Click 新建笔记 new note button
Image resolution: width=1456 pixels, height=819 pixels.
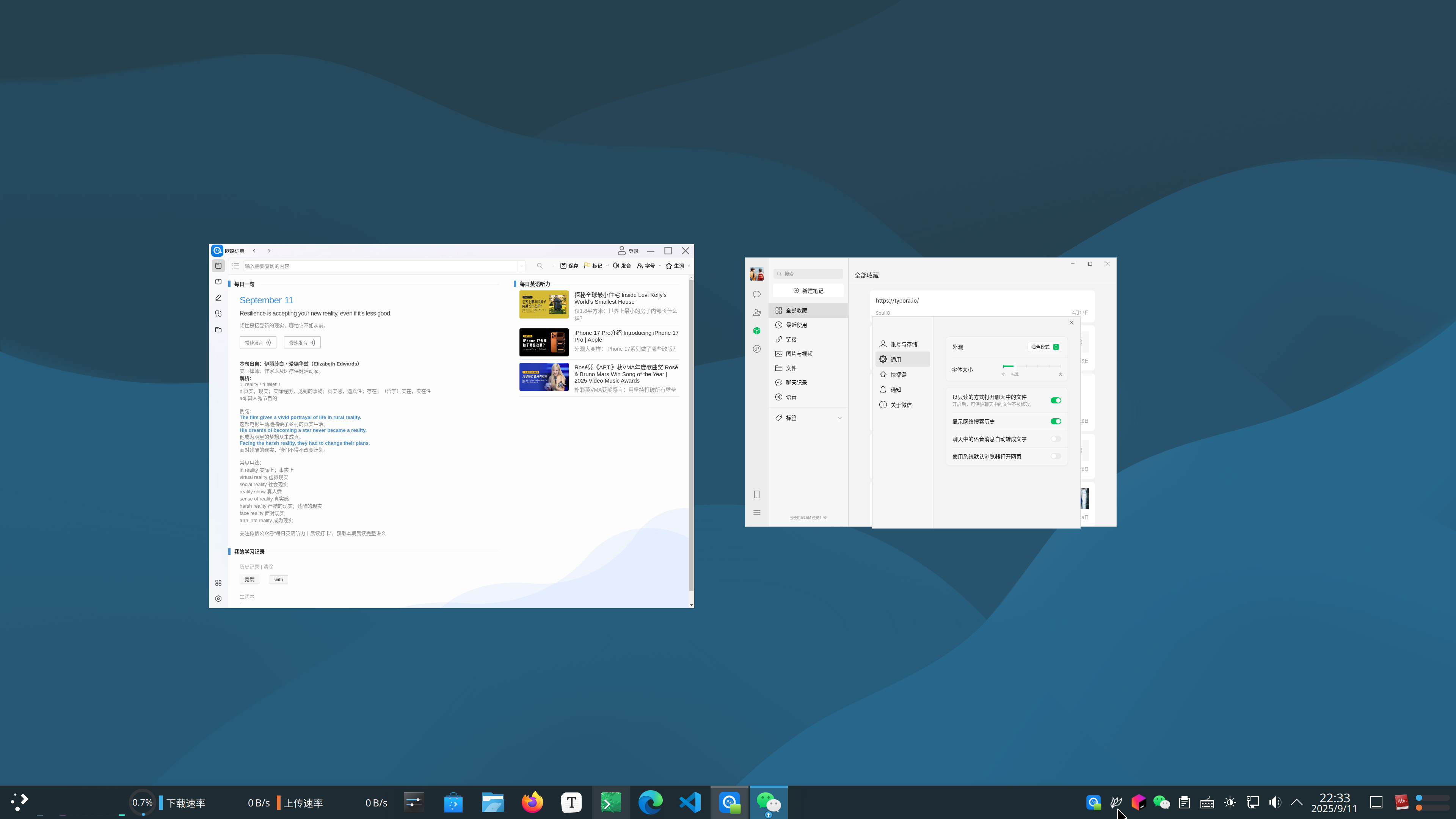coord(808,290)
